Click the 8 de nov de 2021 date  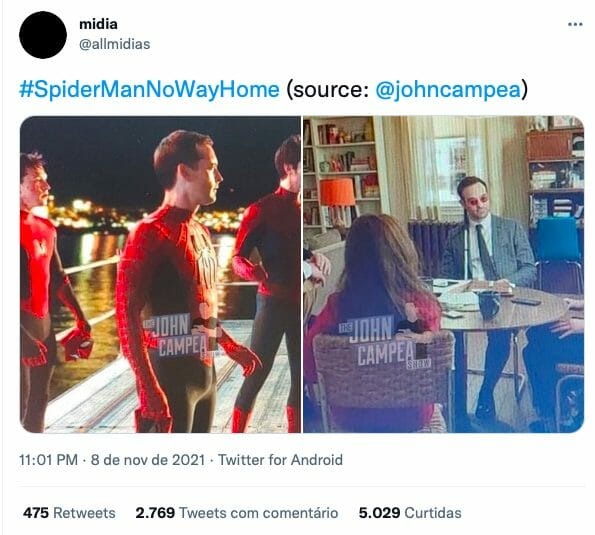148,460
